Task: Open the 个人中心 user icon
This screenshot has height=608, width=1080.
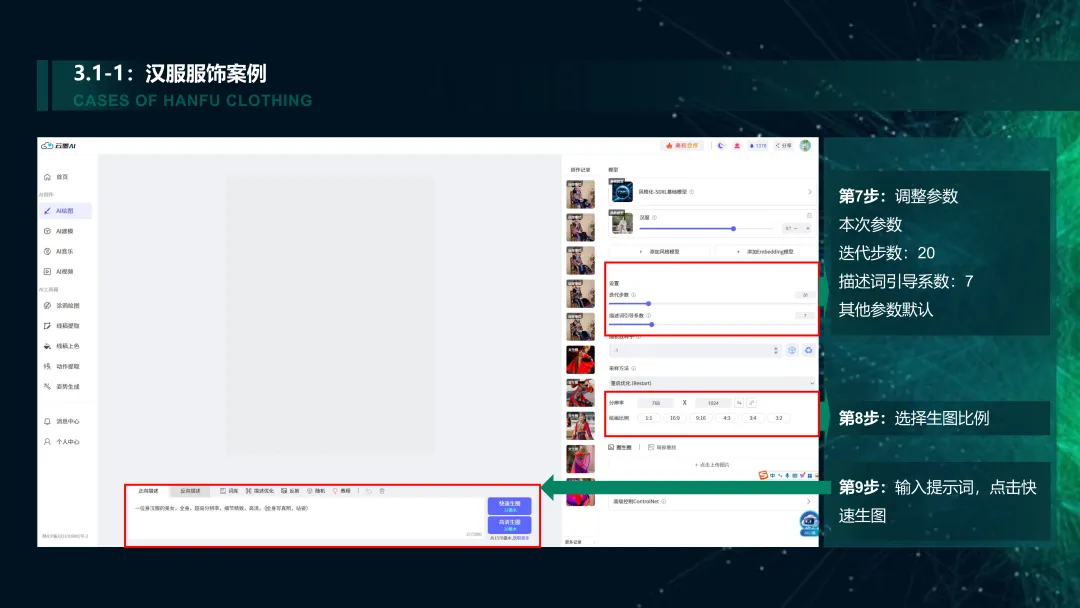Action: [48, 441]
